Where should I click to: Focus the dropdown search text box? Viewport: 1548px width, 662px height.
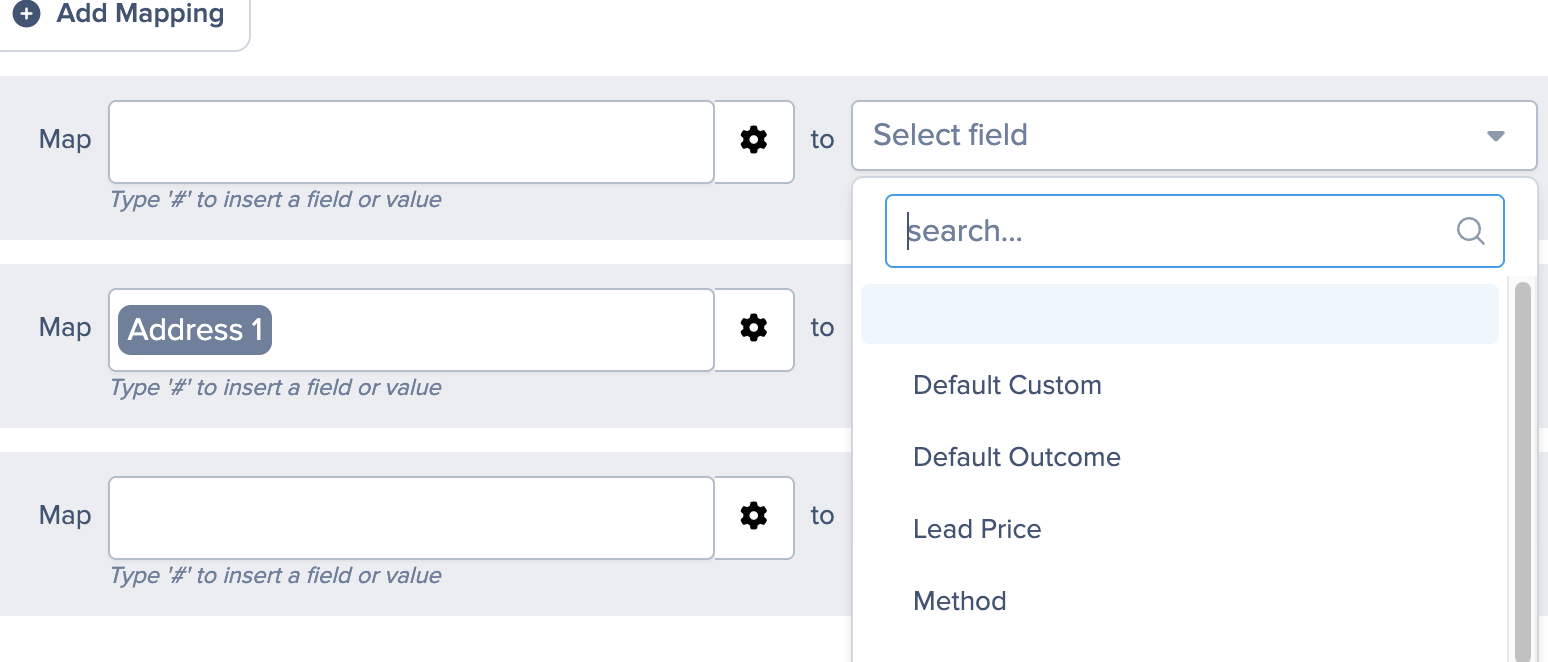tap(1170, 231)
